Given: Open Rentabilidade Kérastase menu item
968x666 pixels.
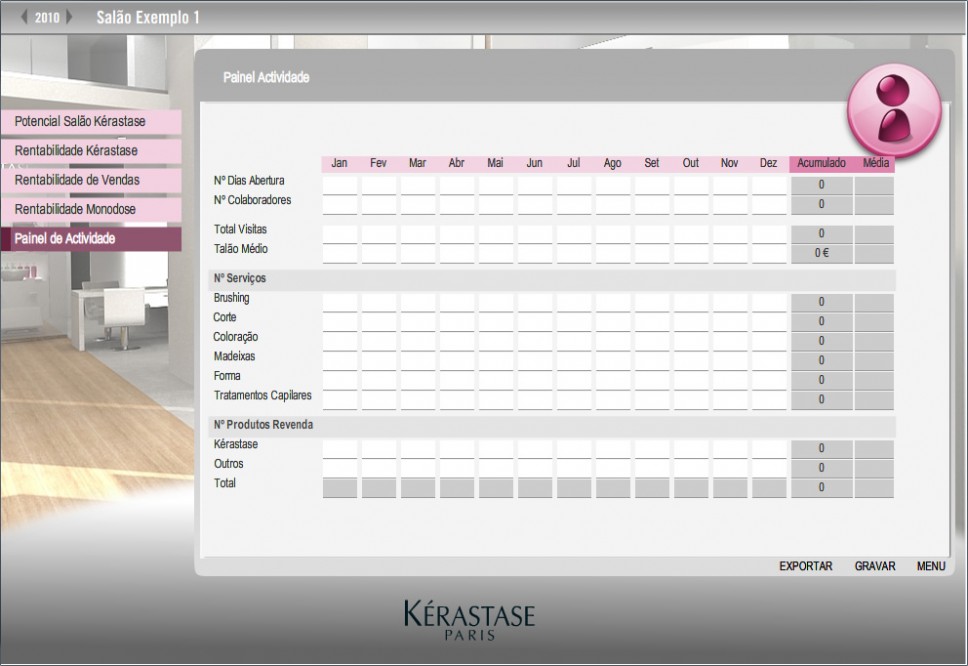Looking at the screenshot, I should [91, 151].
